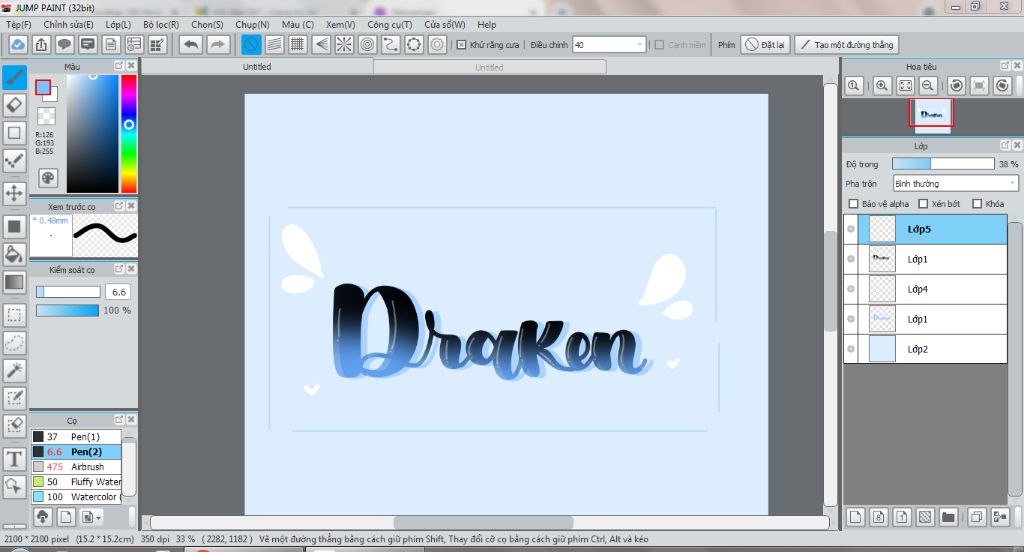
Task: Toggle visibility of Lớp4 layer
Action: pos(851,289)
